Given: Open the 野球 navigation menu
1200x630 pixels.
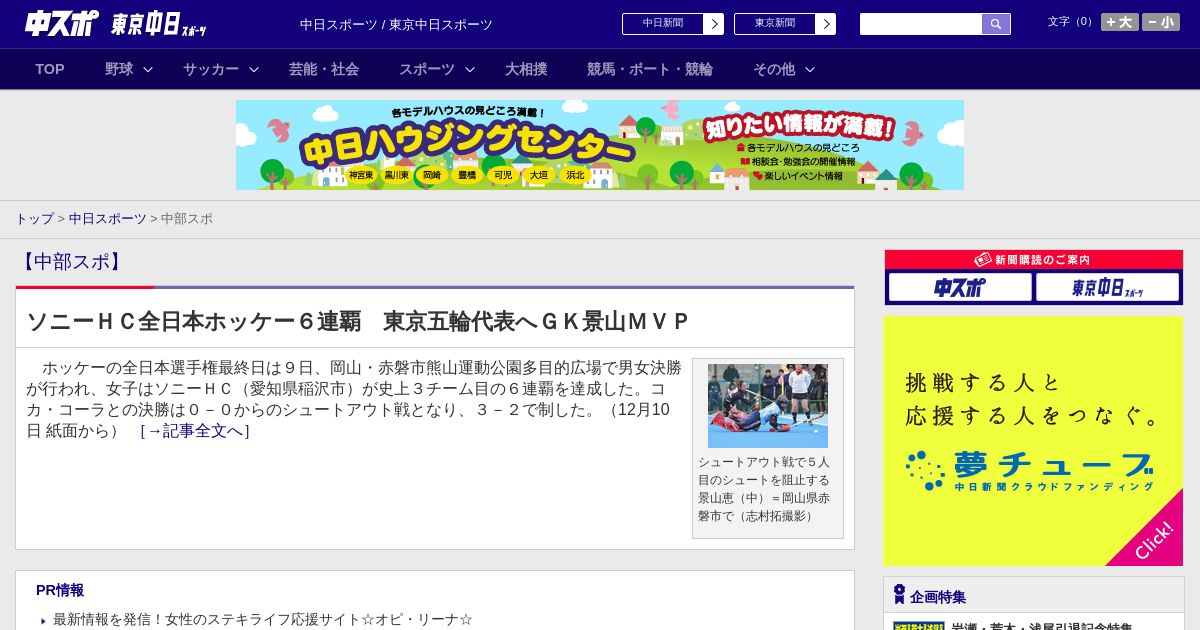Looking at the screenshot, I should click(x=119, y=69).
